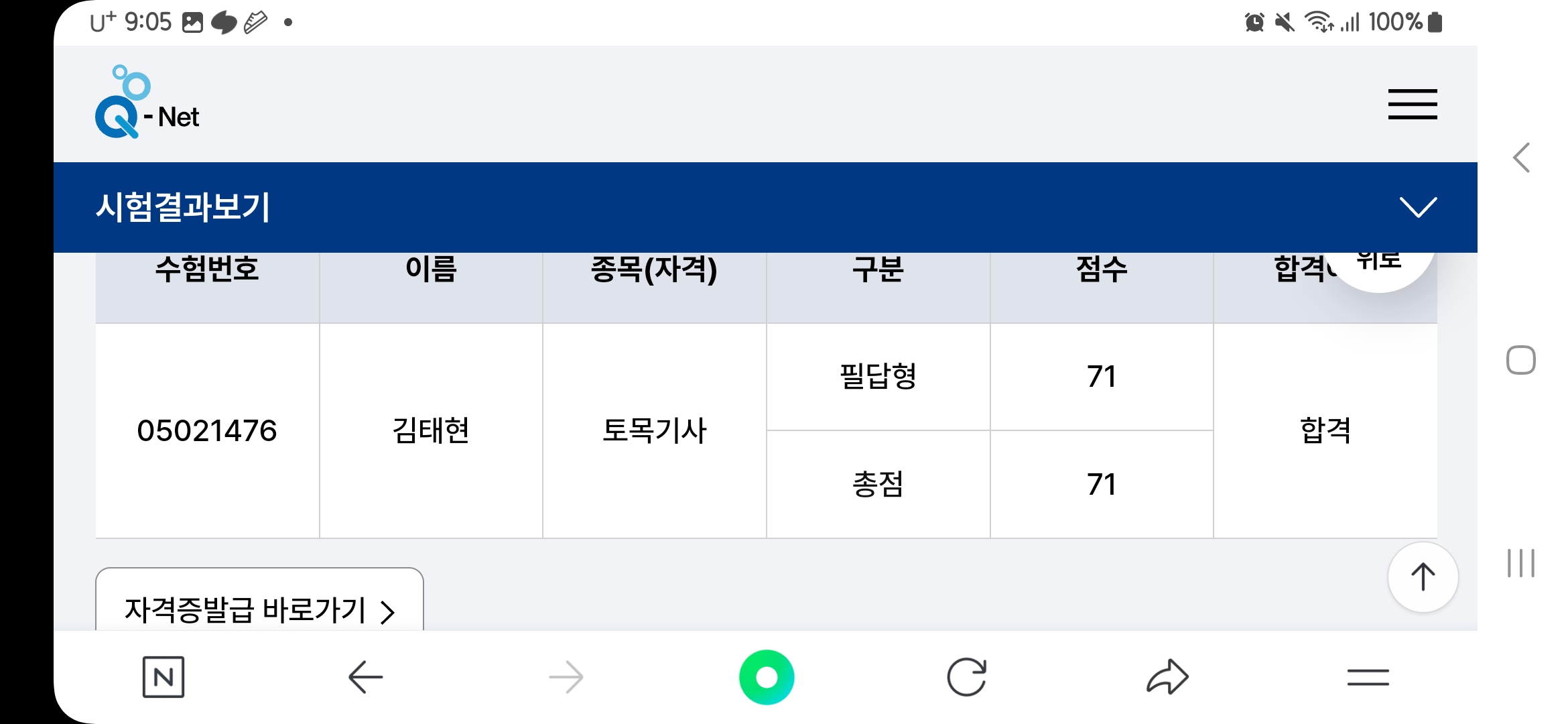Tap the battery status indicator
Screen dimensions: 1568x724
(1435, 22)
